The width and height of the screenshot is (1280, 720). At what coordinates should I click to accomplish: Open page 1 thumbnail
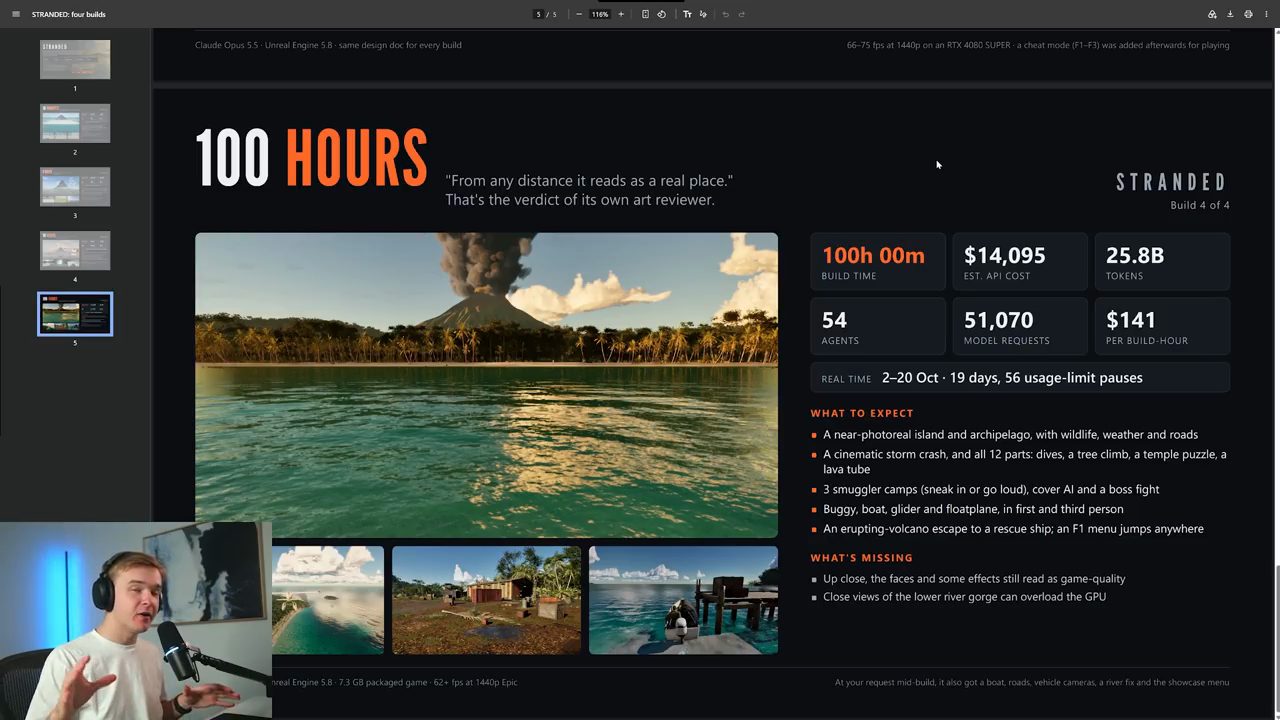point(75,59)
